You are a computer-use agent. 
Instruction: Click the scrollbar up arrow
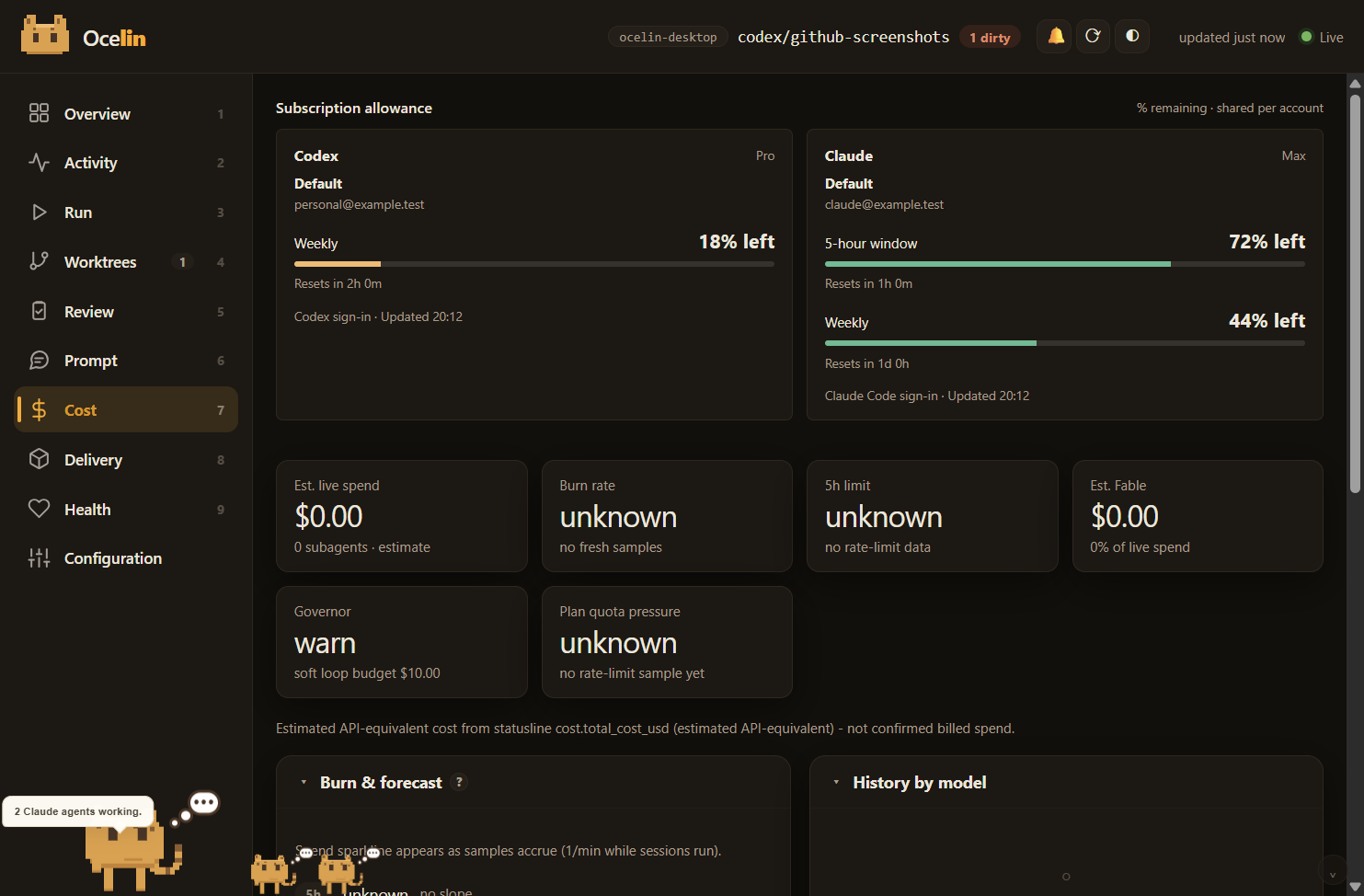pyautogui.click(x=1355, y=84)
